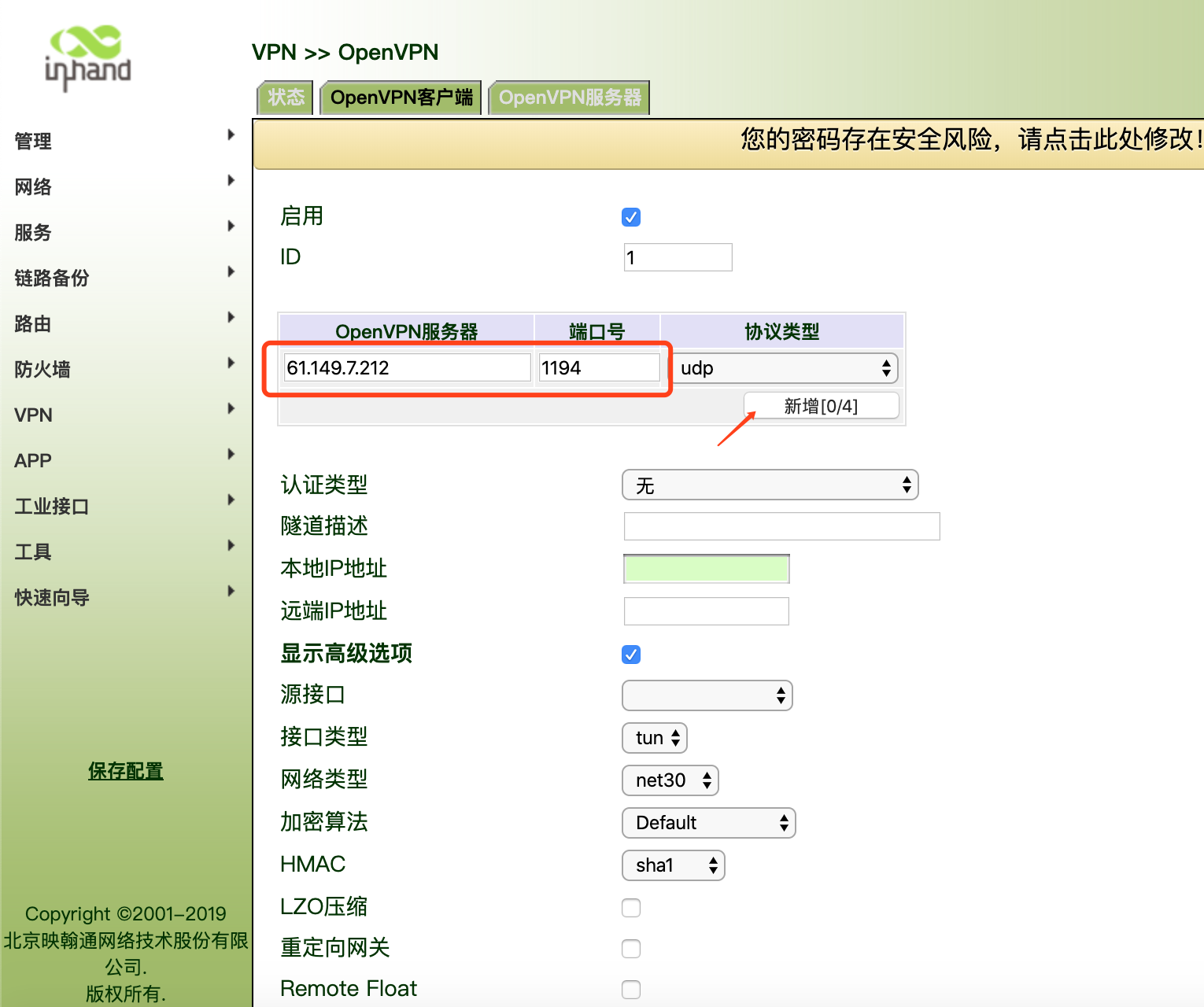Switch to the OpenVPN服务器 tab
Viewport: 1204px width, 1007px height.
(x=570, y=98)
